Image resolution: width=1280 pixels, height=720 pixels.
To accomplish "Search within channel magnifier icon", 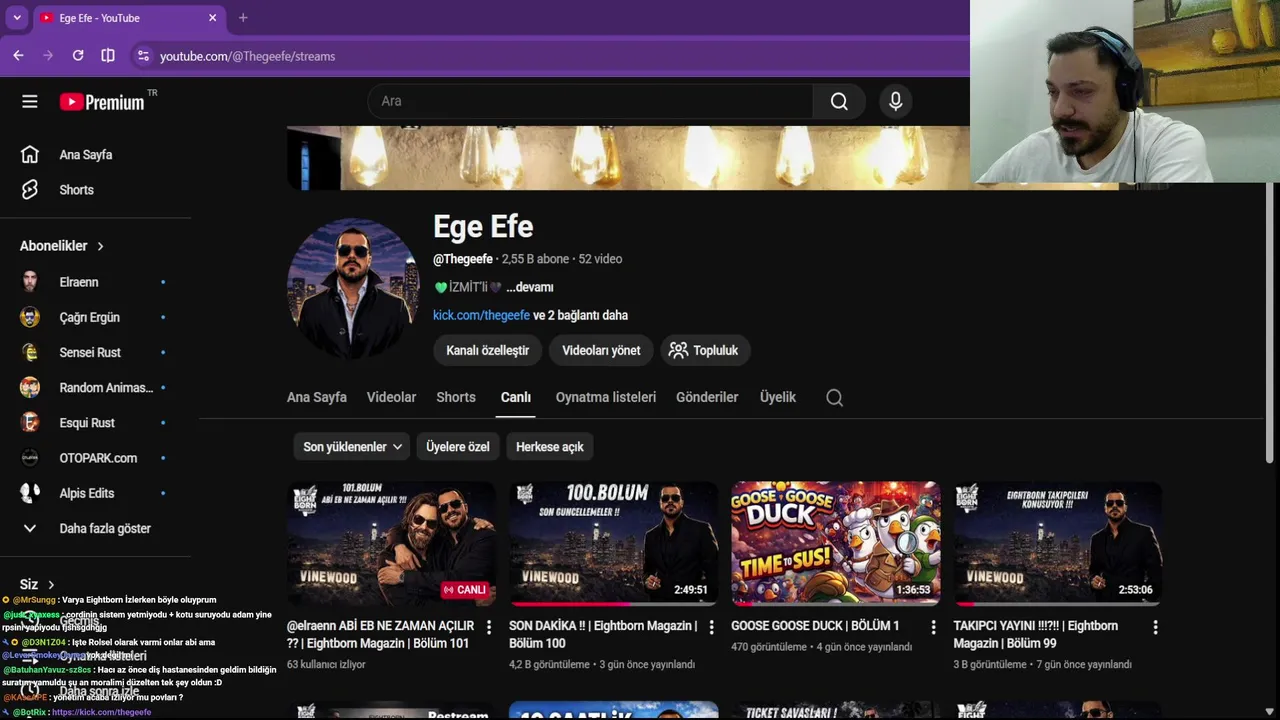I will click(834, 398).
